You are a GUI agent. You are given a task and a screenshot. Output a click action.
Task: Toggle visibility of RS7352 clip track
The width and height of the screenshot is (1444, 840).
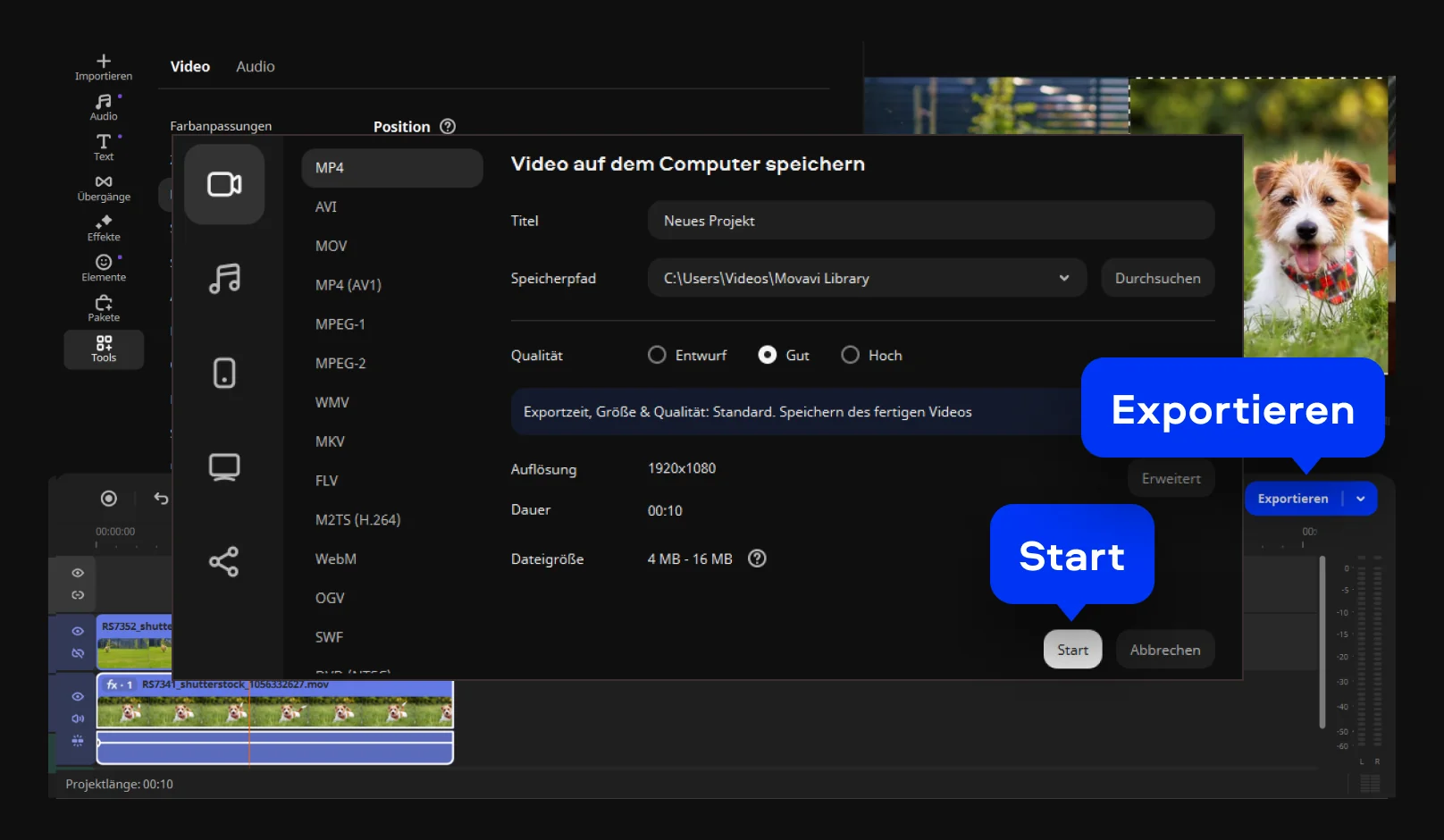[x=78, y=631]
